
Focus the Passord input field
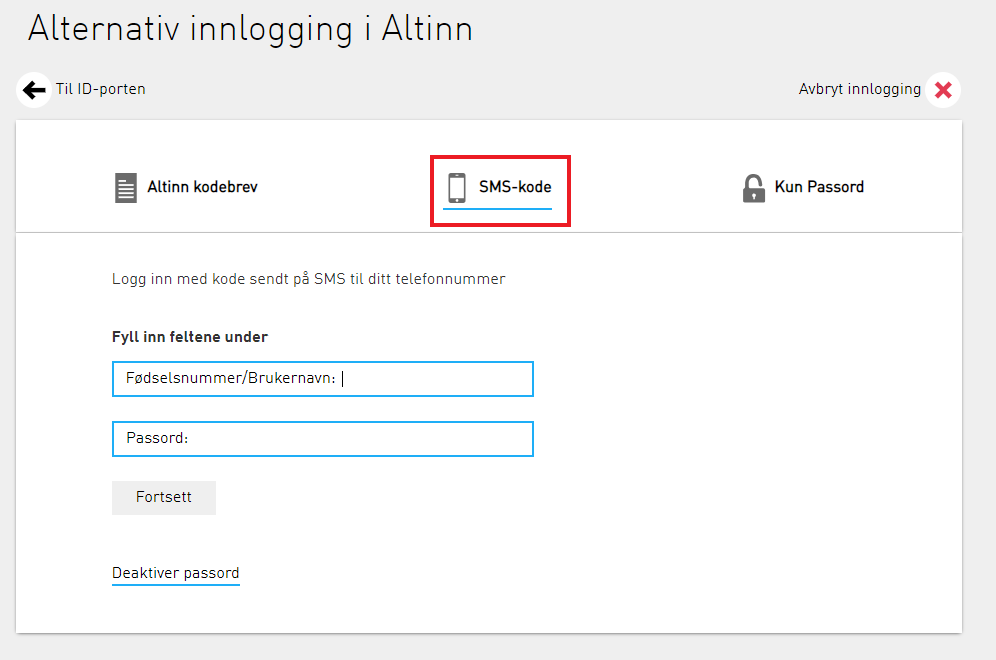click(323, 439)
